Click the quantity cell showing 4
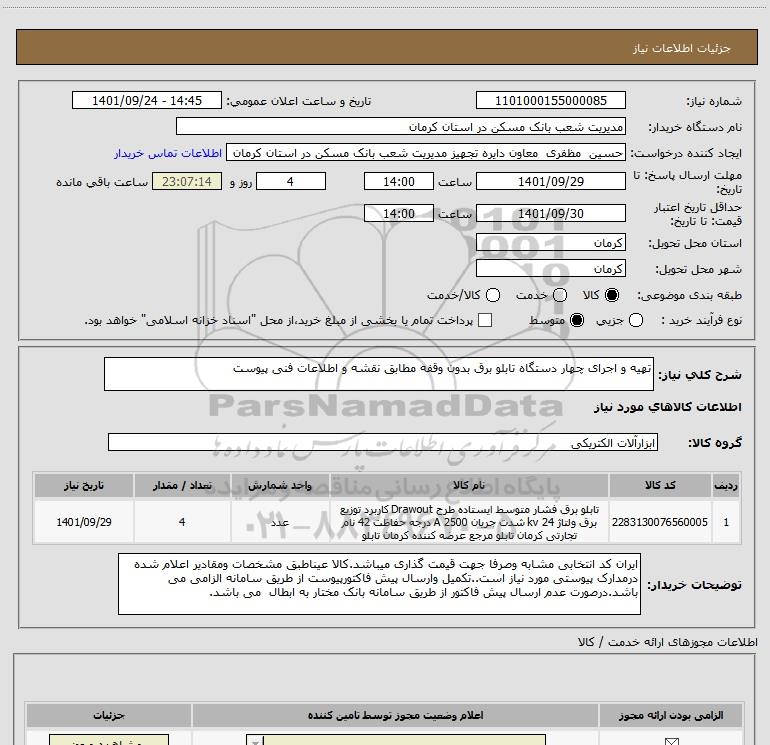 182,522
